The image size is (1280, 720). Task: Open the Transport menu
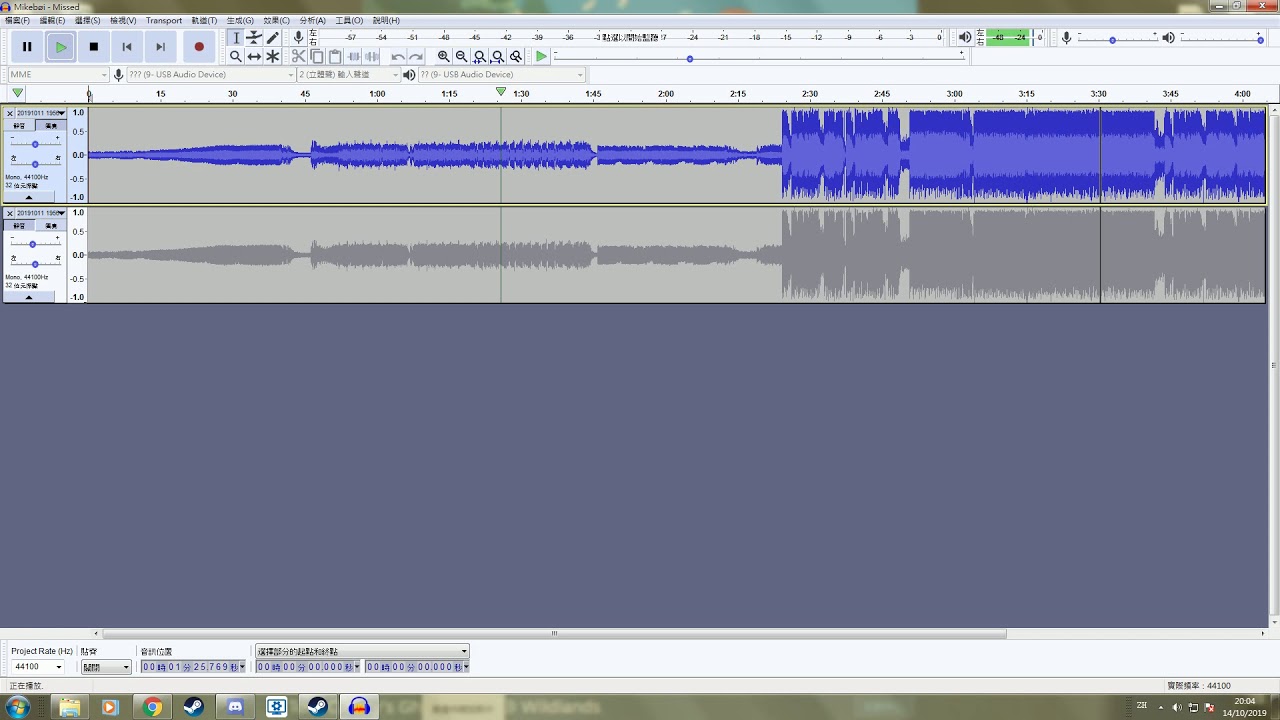point(164,20)
